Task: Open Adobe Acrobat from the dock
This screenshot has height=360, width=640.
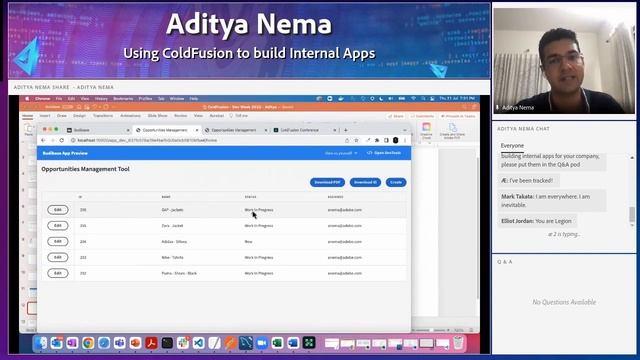Action: 151,343
